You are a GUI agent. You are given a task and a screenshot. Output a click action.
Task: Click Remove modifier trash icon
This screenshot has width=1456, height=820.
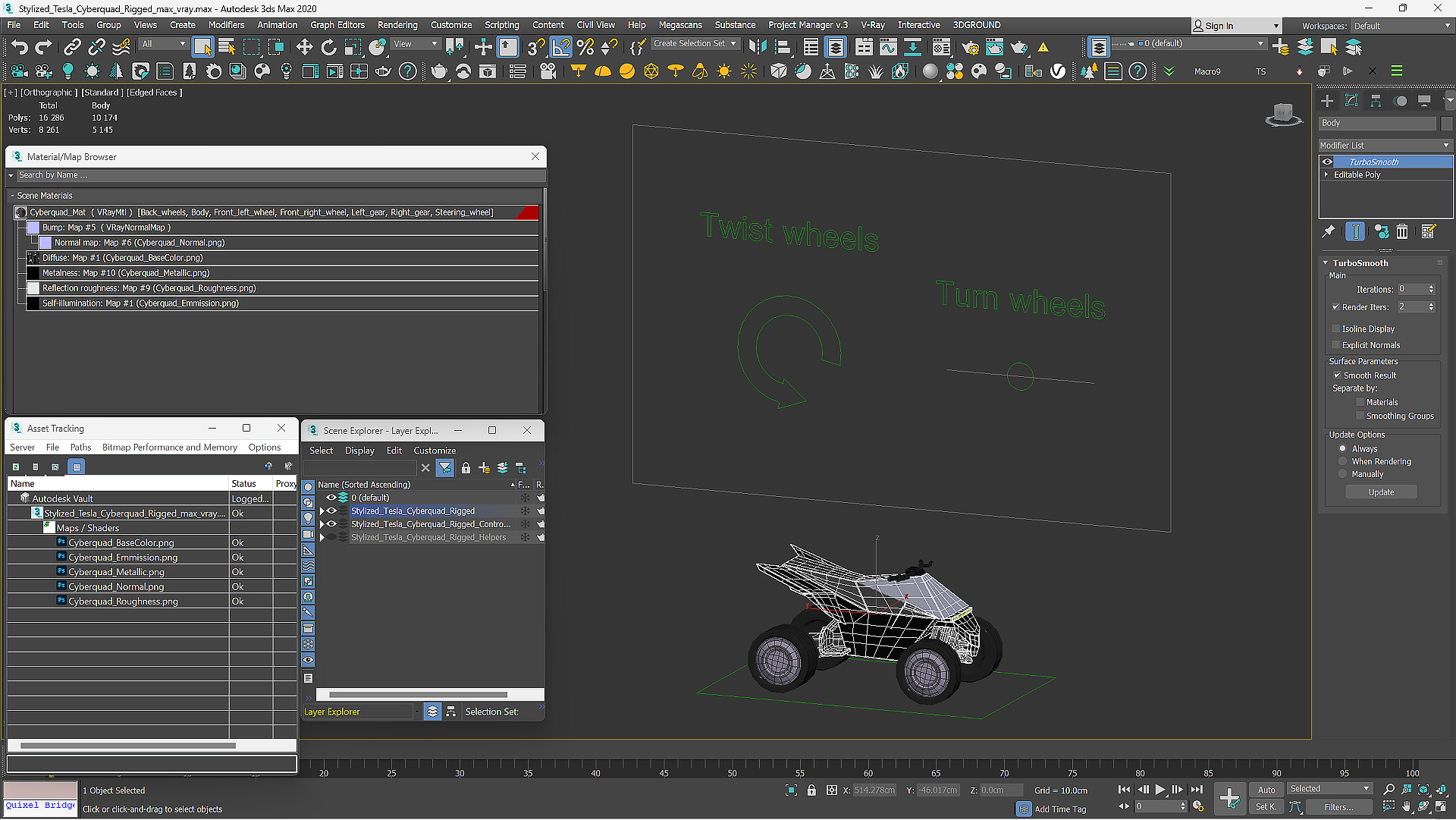click(x=1402, y=231)
